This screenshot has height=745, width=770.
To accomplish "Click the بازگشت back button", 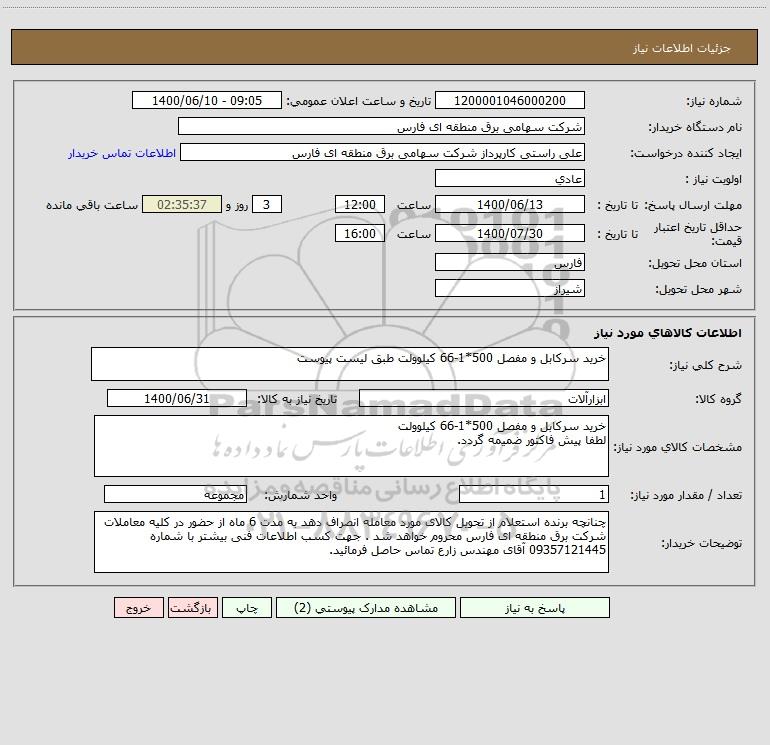I will tap(192, 608).
